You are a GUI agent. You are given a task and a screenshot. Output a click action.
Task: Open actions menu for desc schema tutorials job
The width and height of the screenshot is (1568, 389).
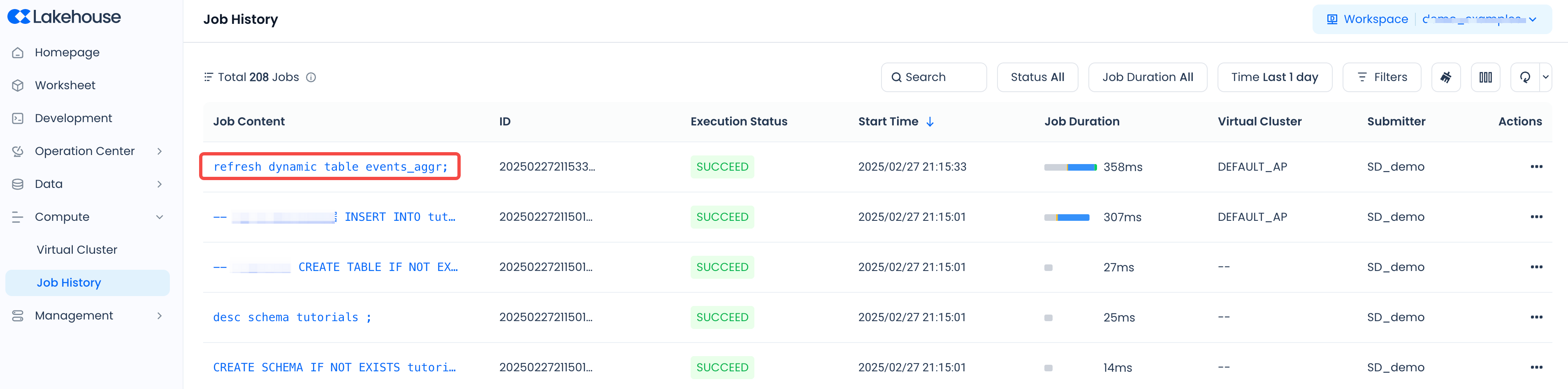click(1536, 317)
